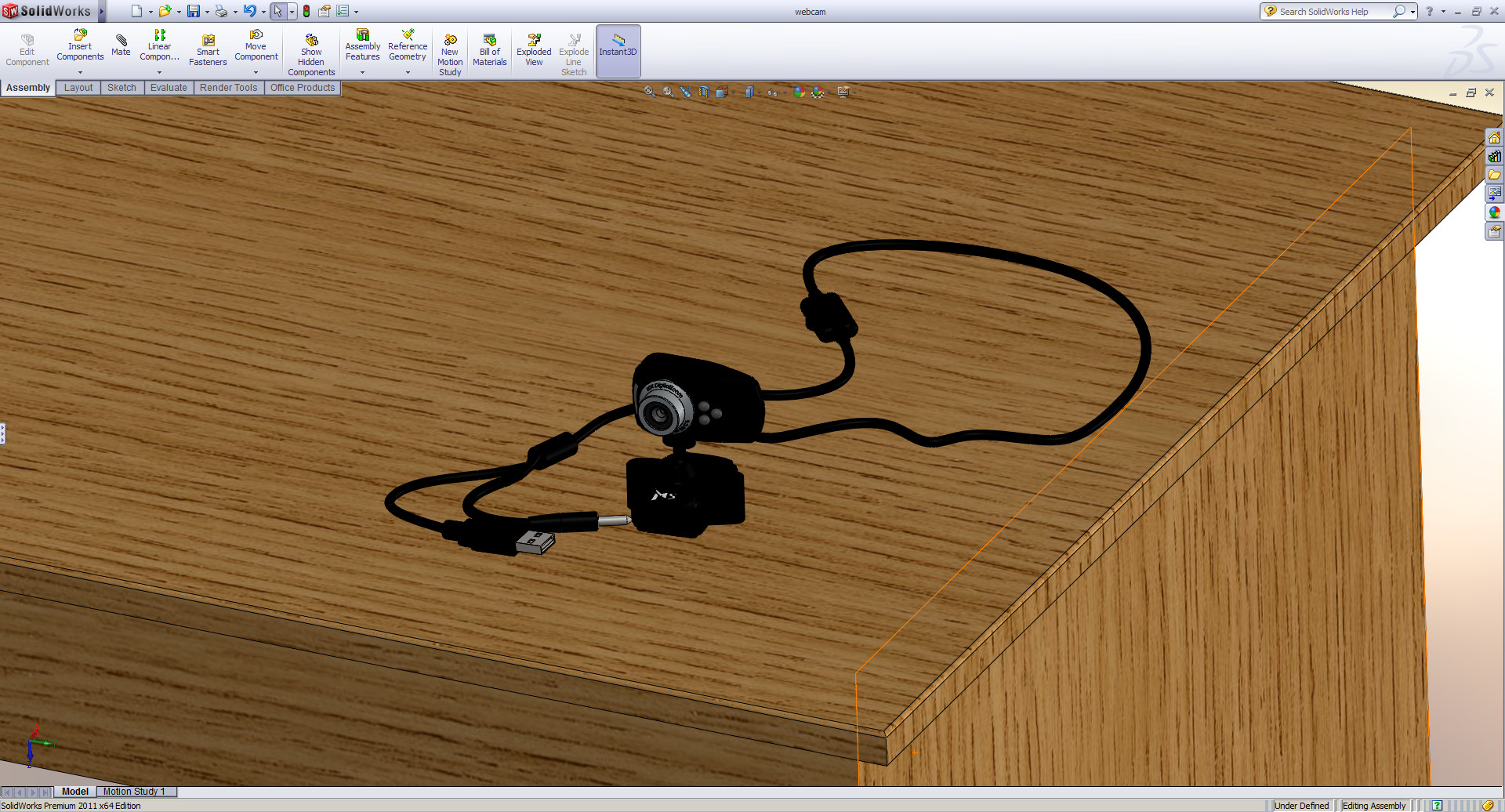This screenshot has height=812, width=1505.
Task: Activate Move Component tool
Action: pyautogui.click(x=256, y=45)
